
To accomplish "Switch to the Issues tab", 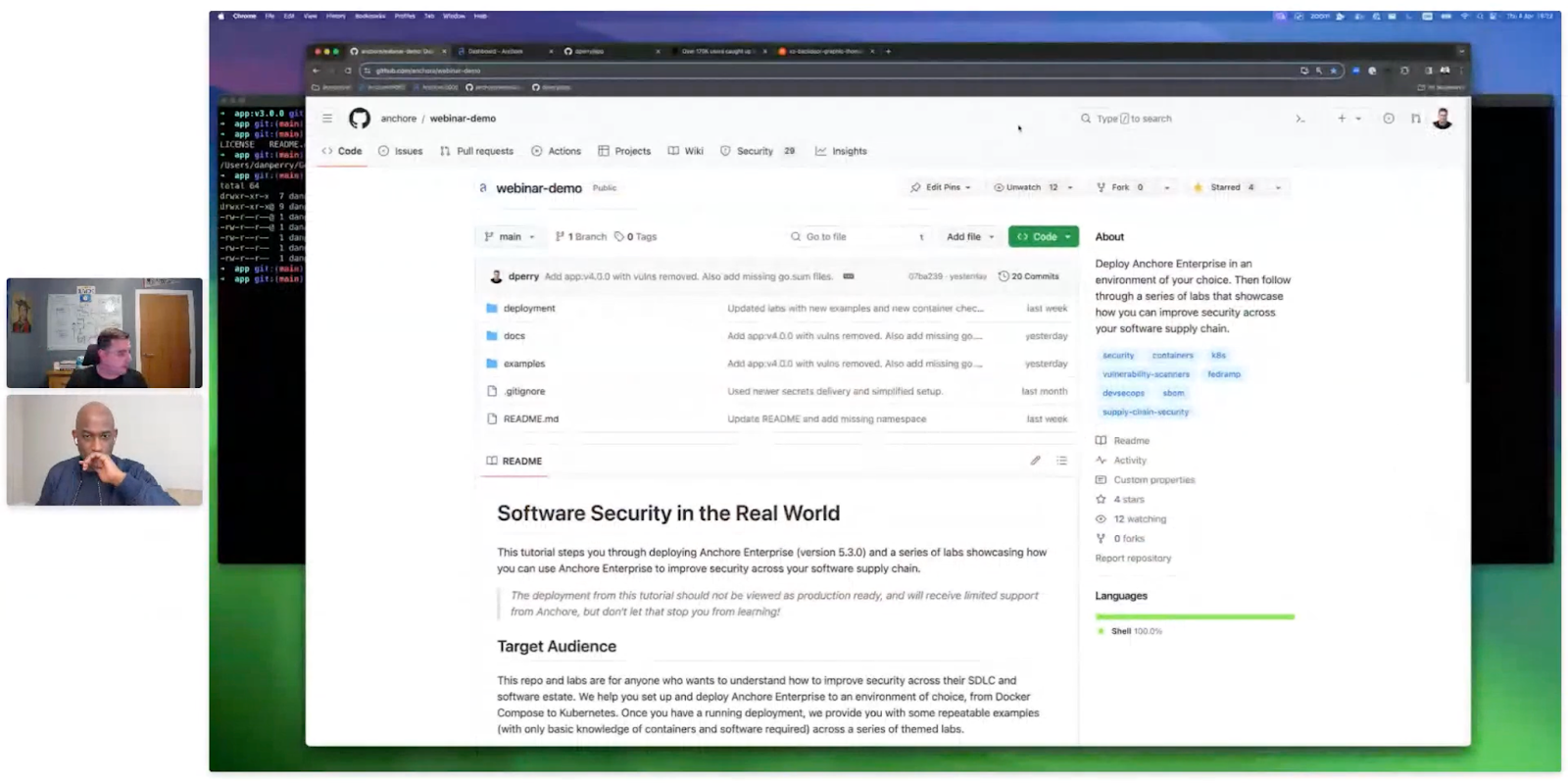I will tap(401, 151).
